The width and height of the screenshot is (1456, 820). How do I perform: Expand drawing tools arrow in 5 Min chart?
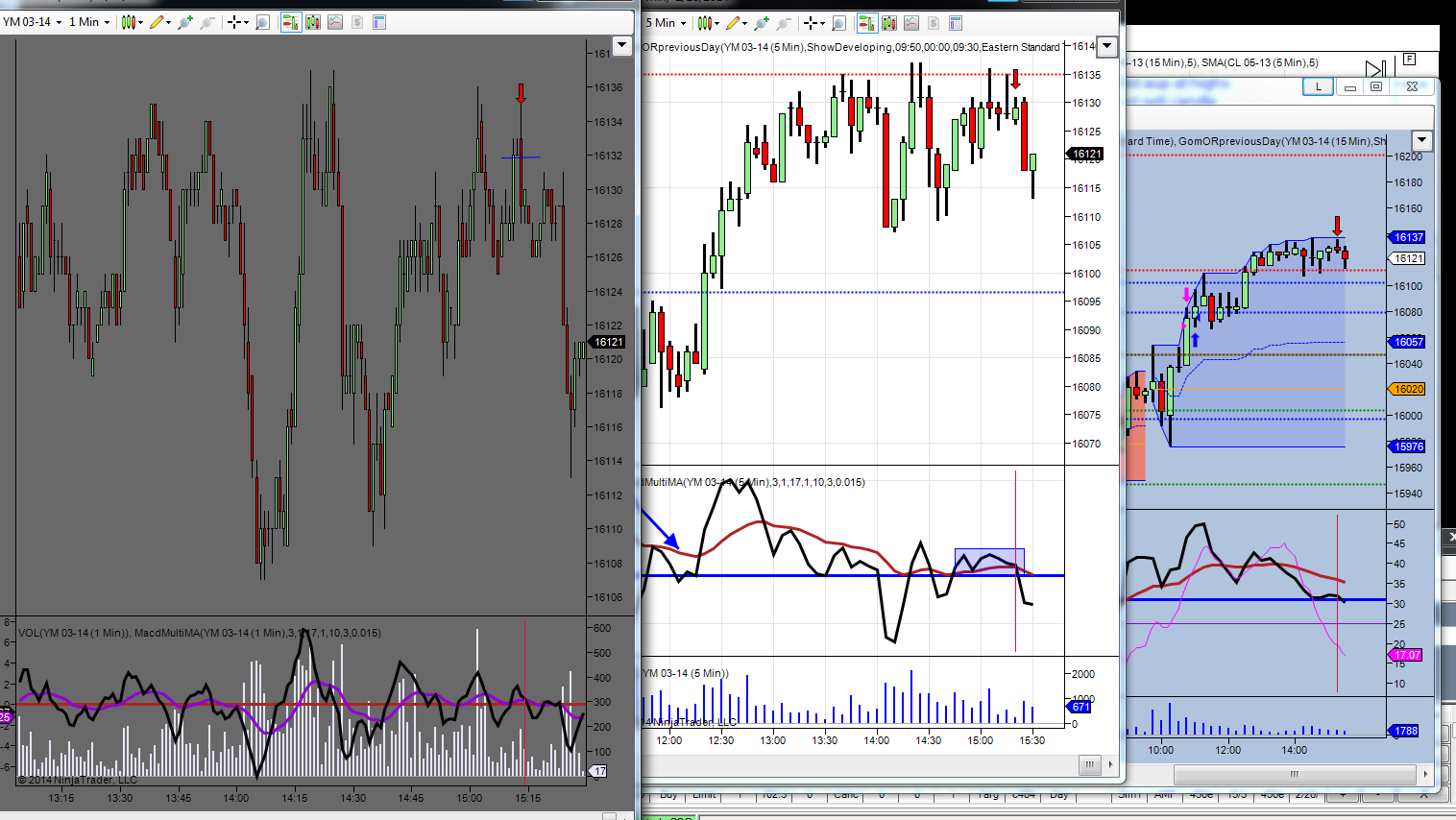744,23
